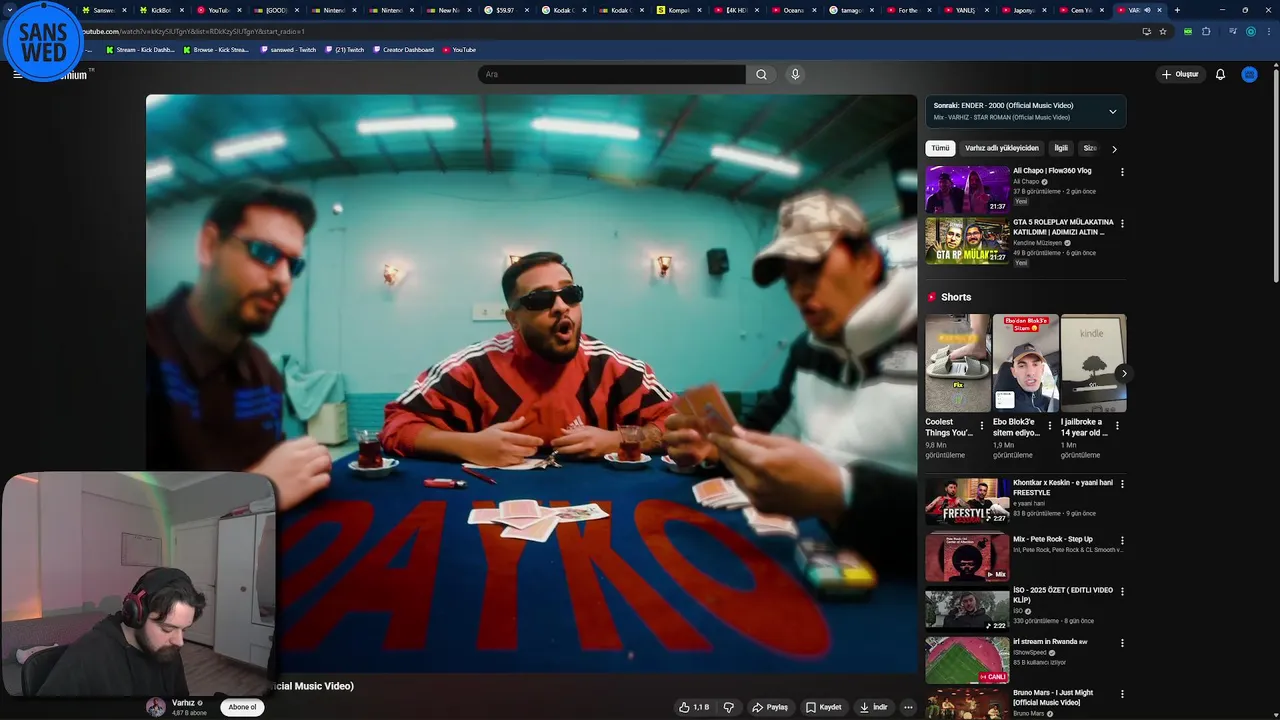Dislike the video with thumbs down
Viewport: 1280px width, 720px height.
[729, 707]
